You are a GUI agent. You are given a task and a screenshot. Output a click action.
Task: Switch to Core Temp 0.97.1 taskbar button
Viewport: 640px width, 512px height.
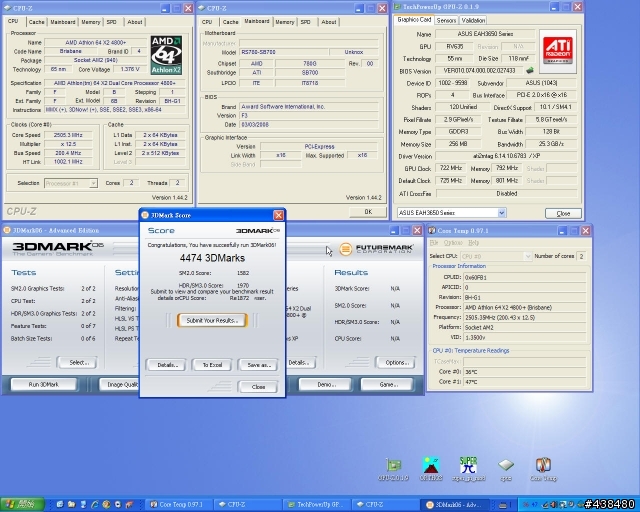pyautogui.click(x=178, y=505)
